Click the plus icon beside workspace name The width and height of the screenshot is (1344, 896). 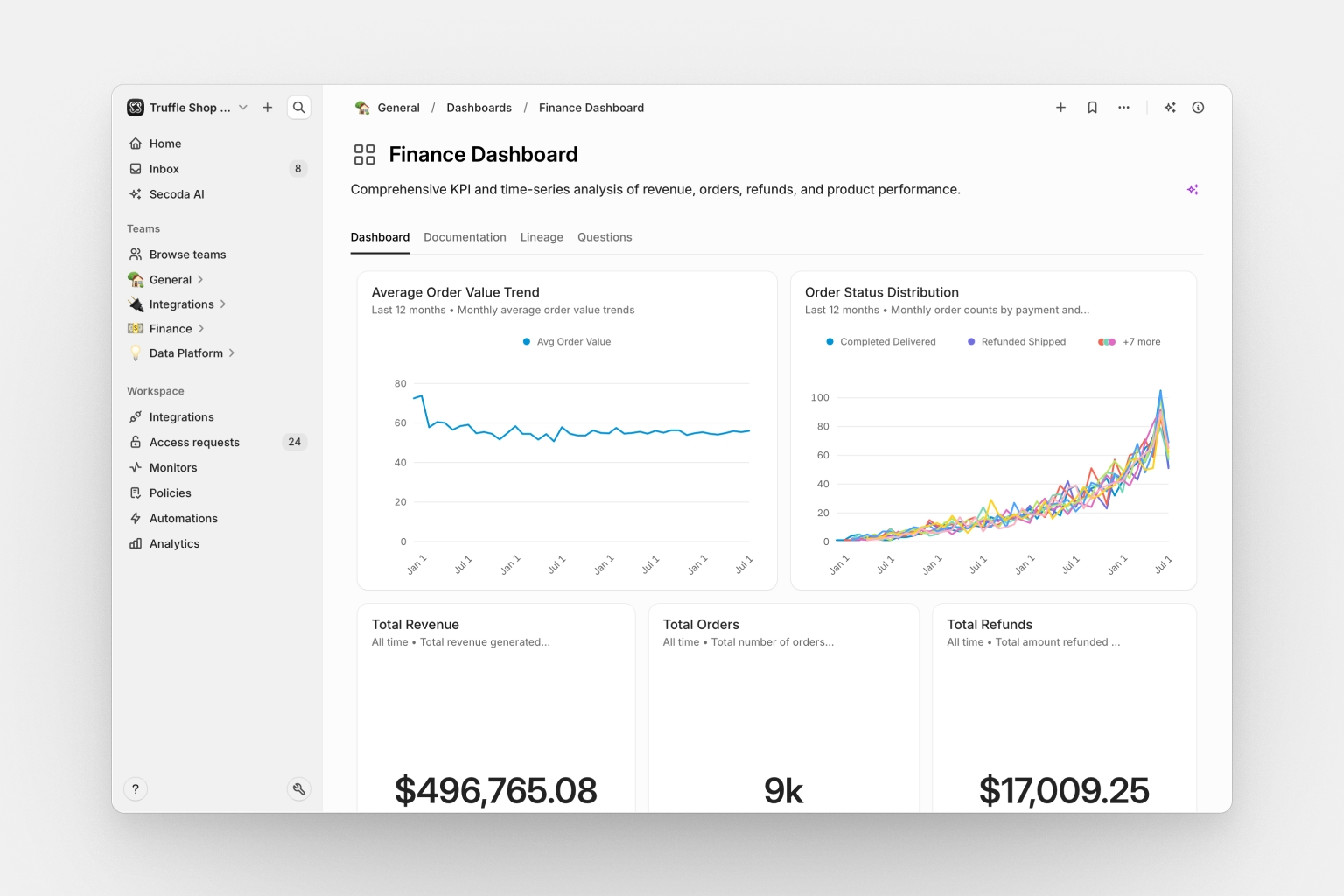pyautogui.click(x=268, y=108)
